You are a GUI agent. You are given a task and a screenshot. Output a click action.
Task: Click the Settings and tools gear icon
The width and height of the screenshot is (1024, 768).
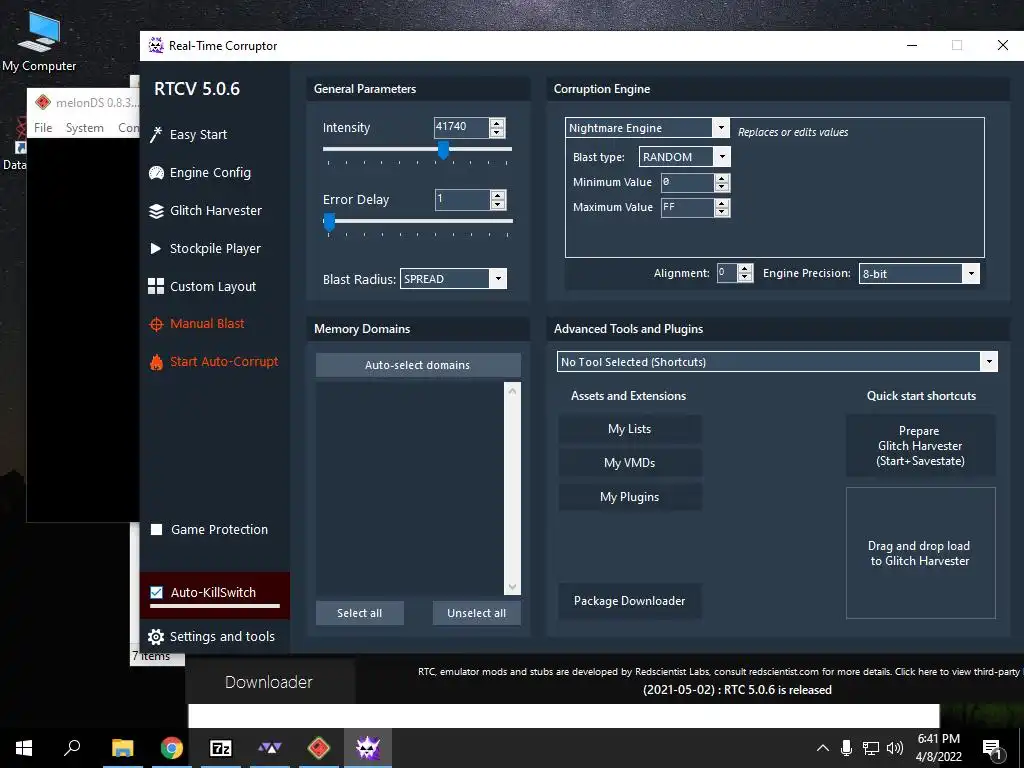point(155,637)
